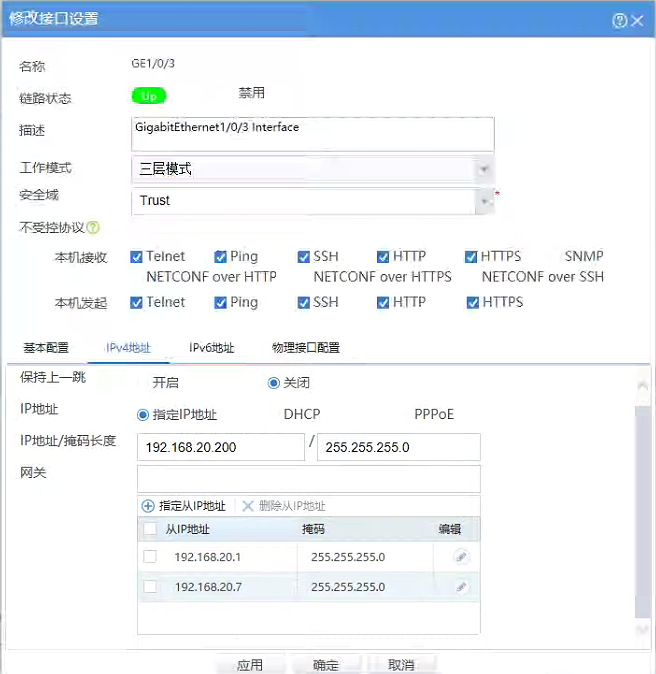The height and width of the screenshot is (674, 656).
Task: Select all rows via 从IP地址 header checkbox
Action: click(150, 528)
